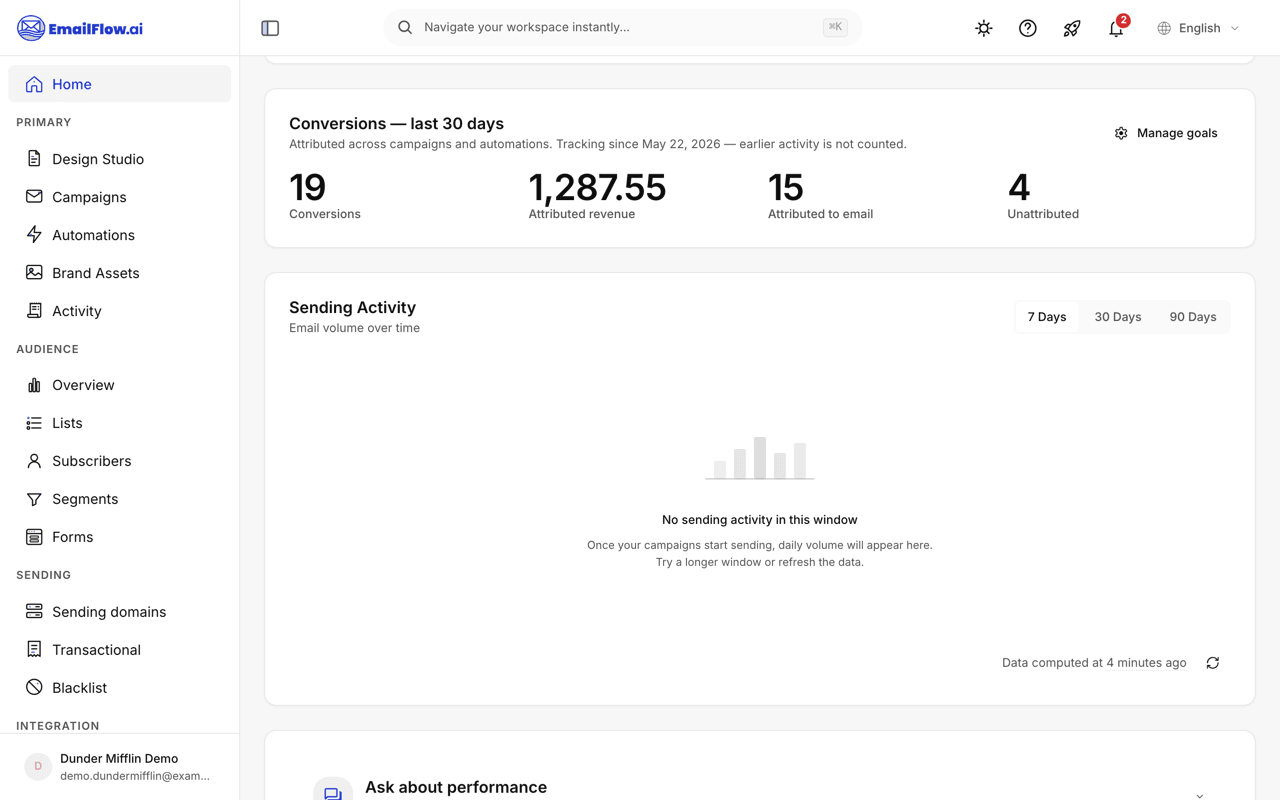Screen dimensions: 1280x800
Task: Click the D avatar in sidebar footer
Action: [38, 767]
